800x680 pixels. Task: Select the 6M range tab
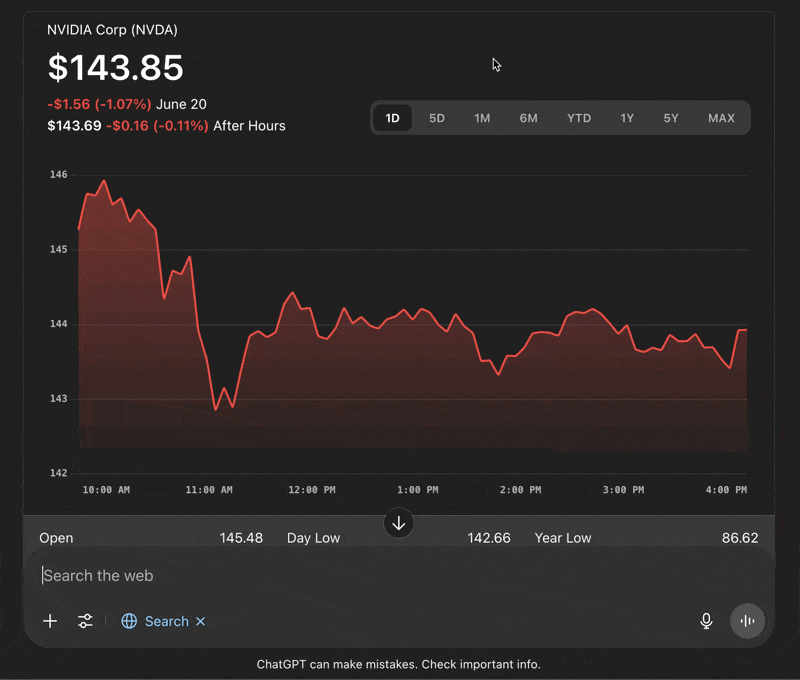(x=529, y=118)
